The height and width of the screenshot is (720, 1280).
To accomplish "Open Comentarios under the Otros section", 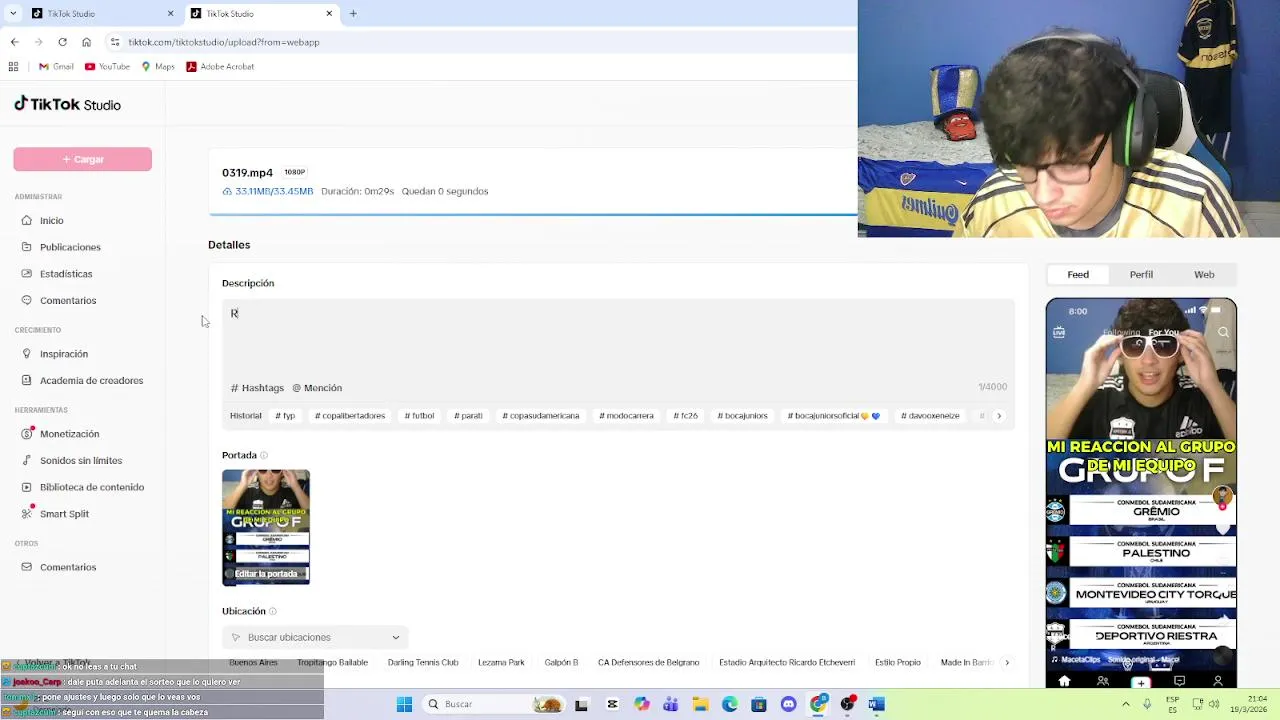I will click(x=68, y=567).
